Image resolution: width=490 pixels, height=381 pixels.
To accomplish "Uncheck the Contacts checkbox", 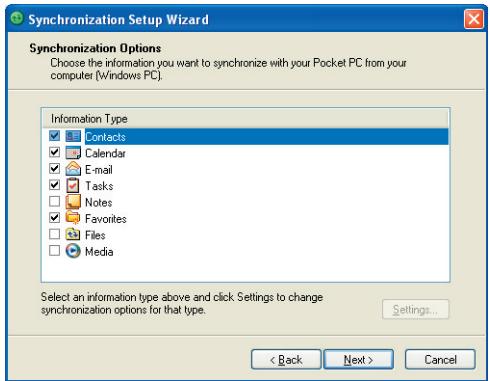I will 54,136.
